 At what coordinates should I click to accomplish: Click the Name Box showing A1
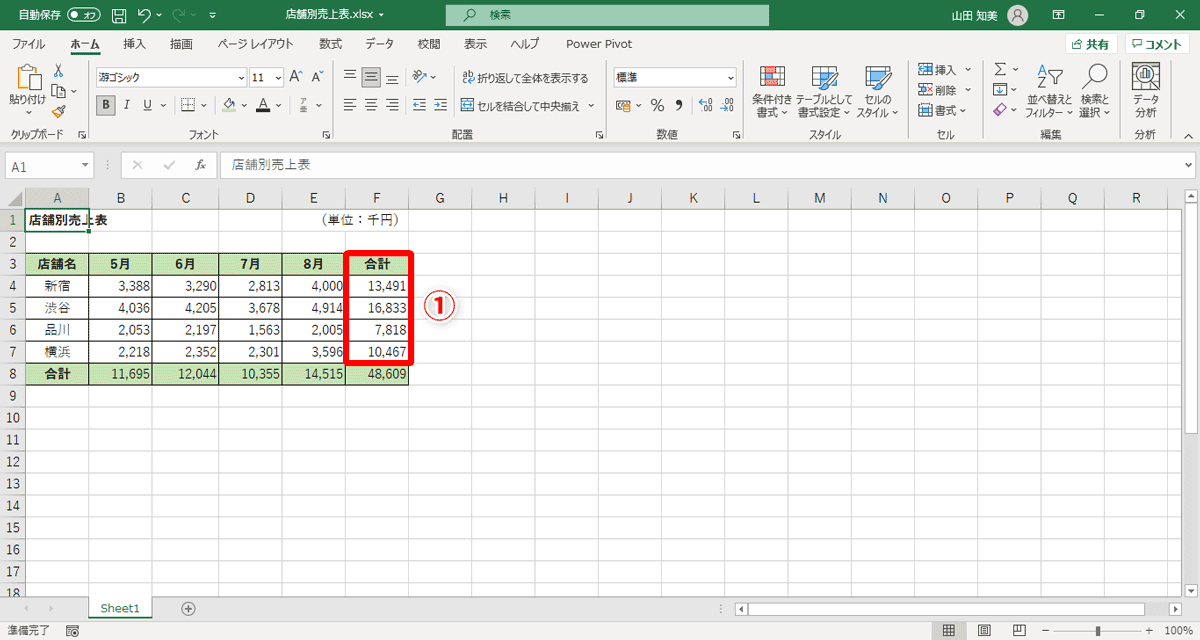[50, 166]
